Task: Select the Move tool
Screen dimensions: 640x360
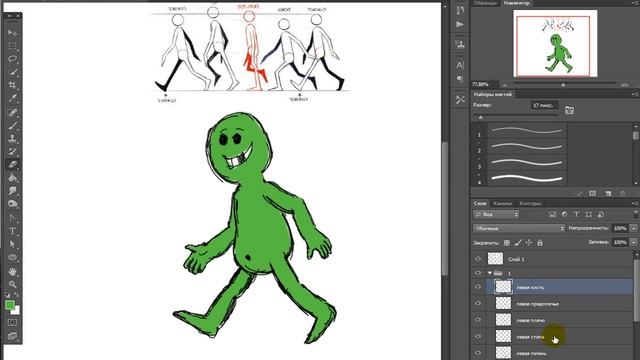Action: [x=12, y=32]
